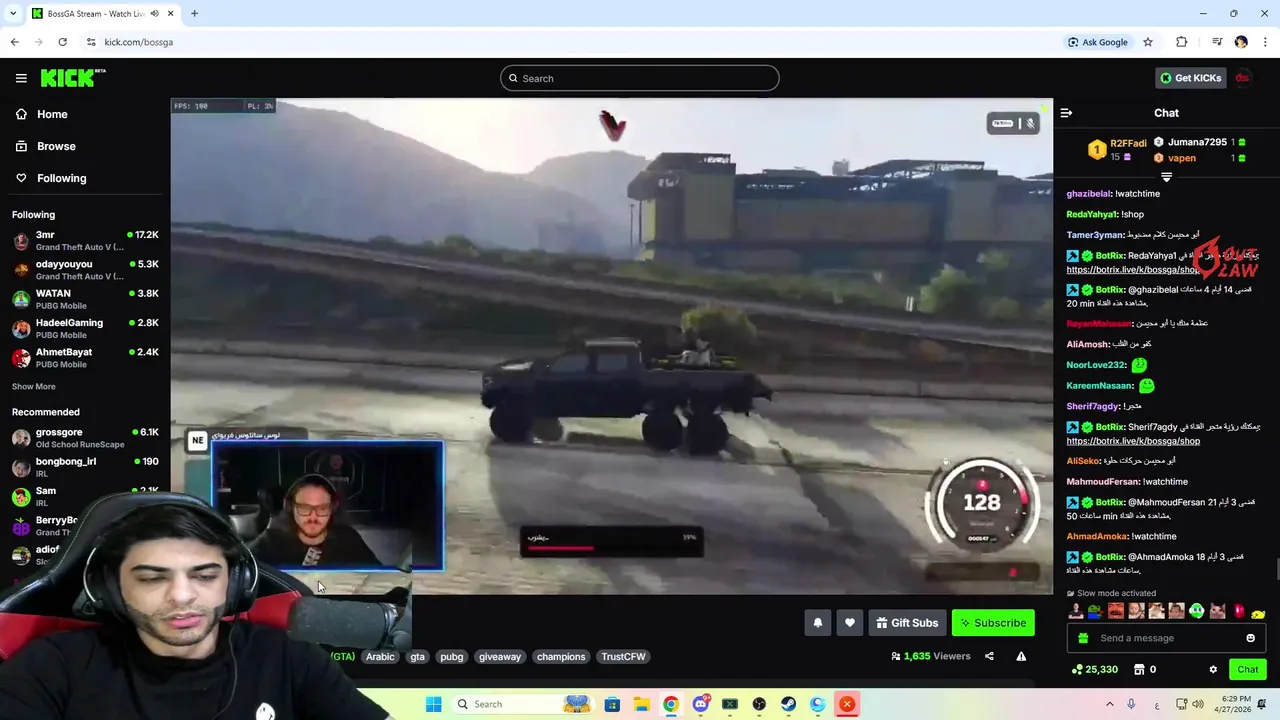The height and width of the screenshot is (720, 1280).
Task: Open the Chrome media control icon
Action: pyautogui.click(x=1217, y=42)
